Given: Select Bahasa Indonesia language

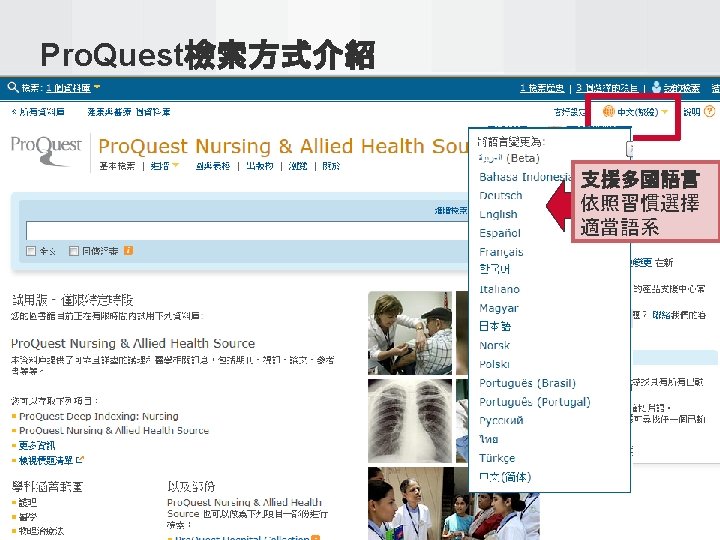Looking at the screenshot, I should coord(524,177).
